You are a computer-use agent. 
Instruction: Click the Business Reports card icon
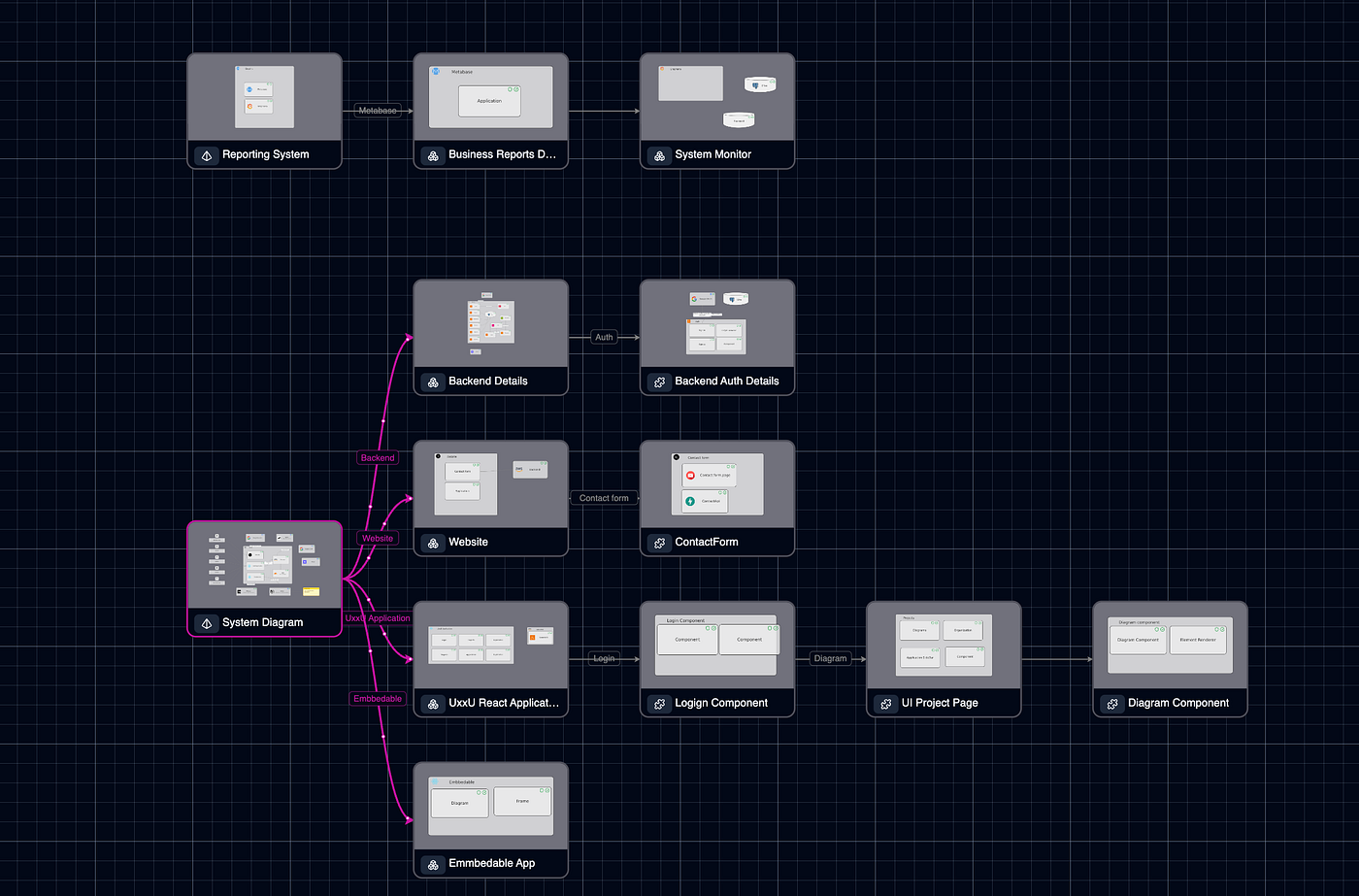[433, 155]
